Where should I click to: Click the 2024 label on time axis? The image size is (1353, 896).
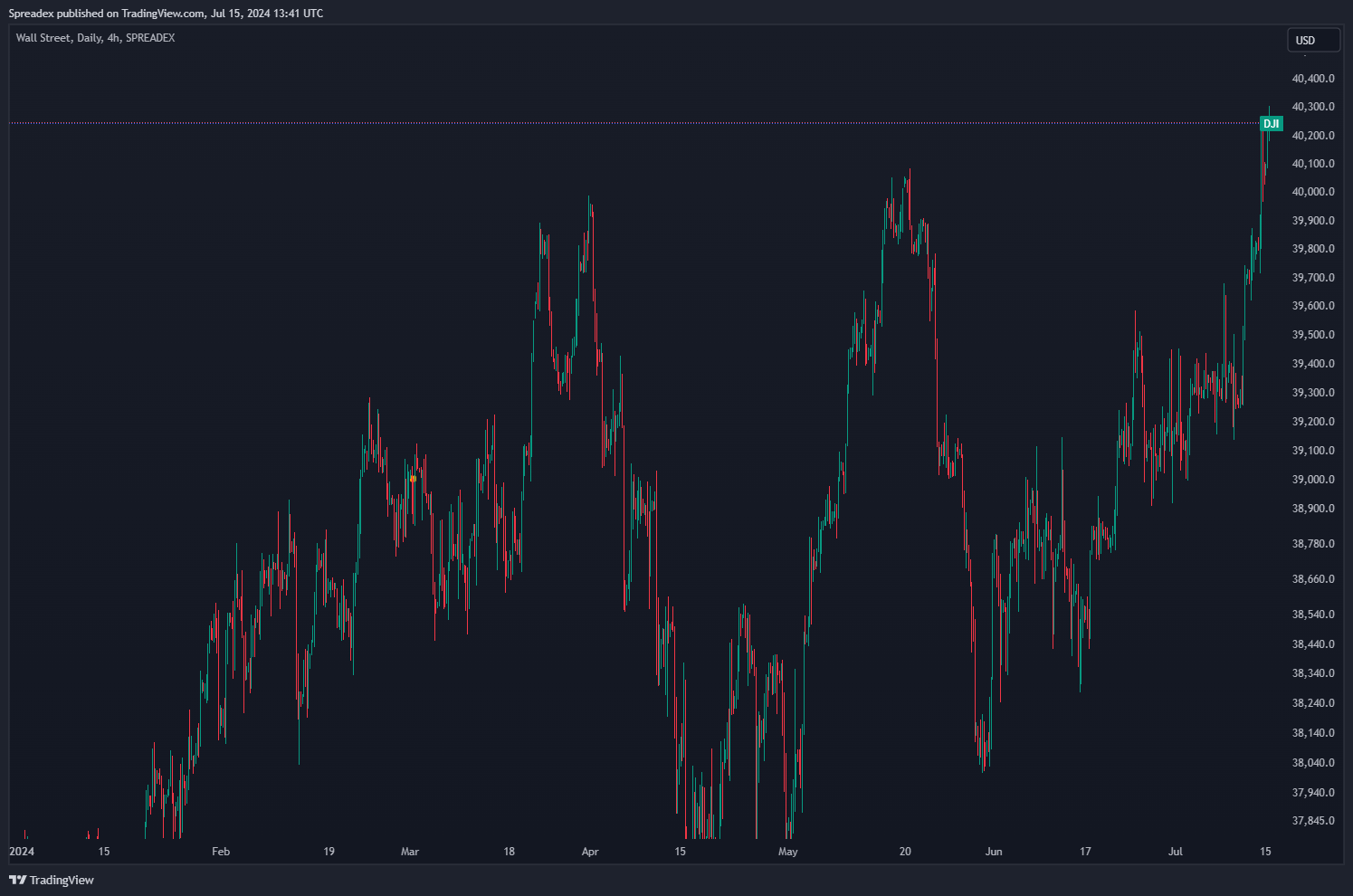pos(22,852)
